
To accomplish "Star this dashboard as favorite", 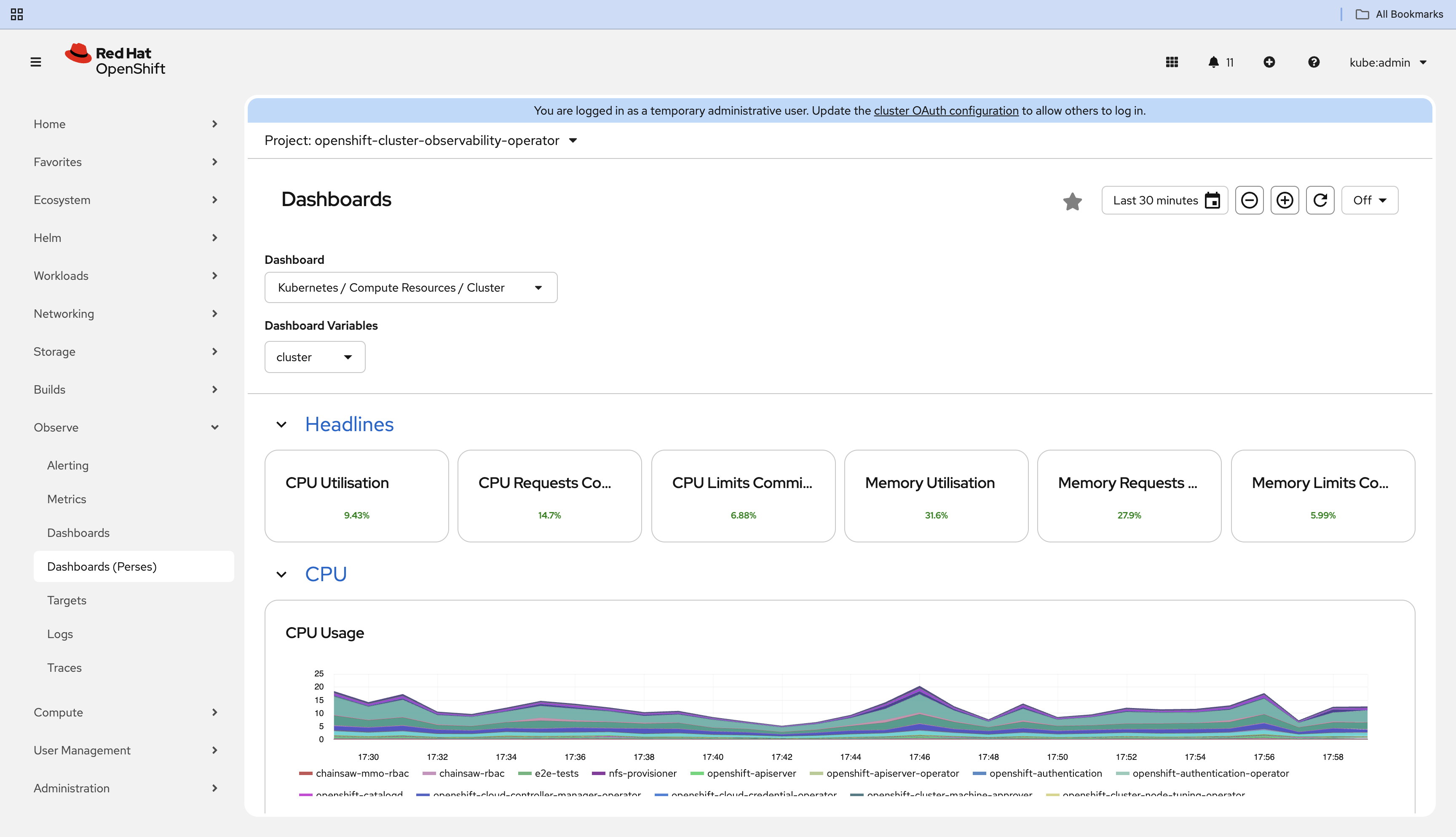I will click(1072, 201).
